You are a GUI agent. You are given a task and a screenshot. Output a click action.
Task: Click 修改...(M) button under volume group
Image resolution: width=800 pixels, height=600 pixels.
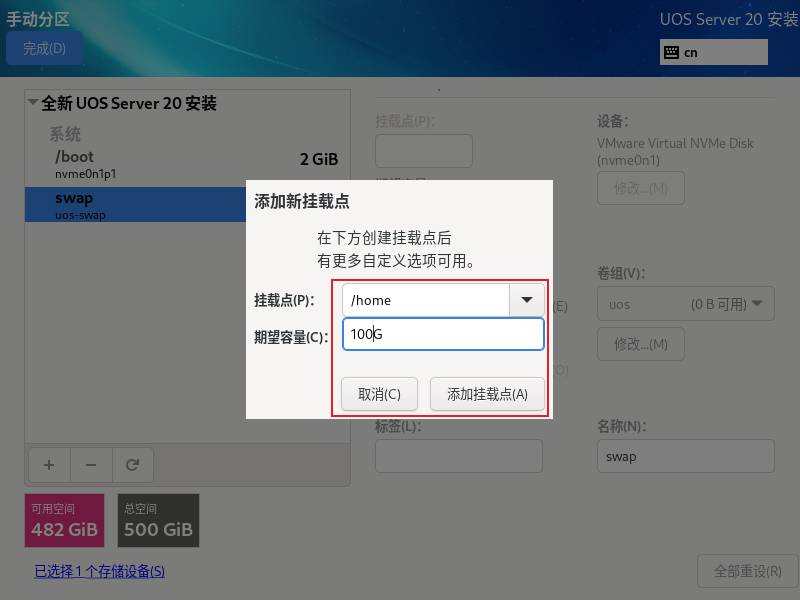click(641, 344)
